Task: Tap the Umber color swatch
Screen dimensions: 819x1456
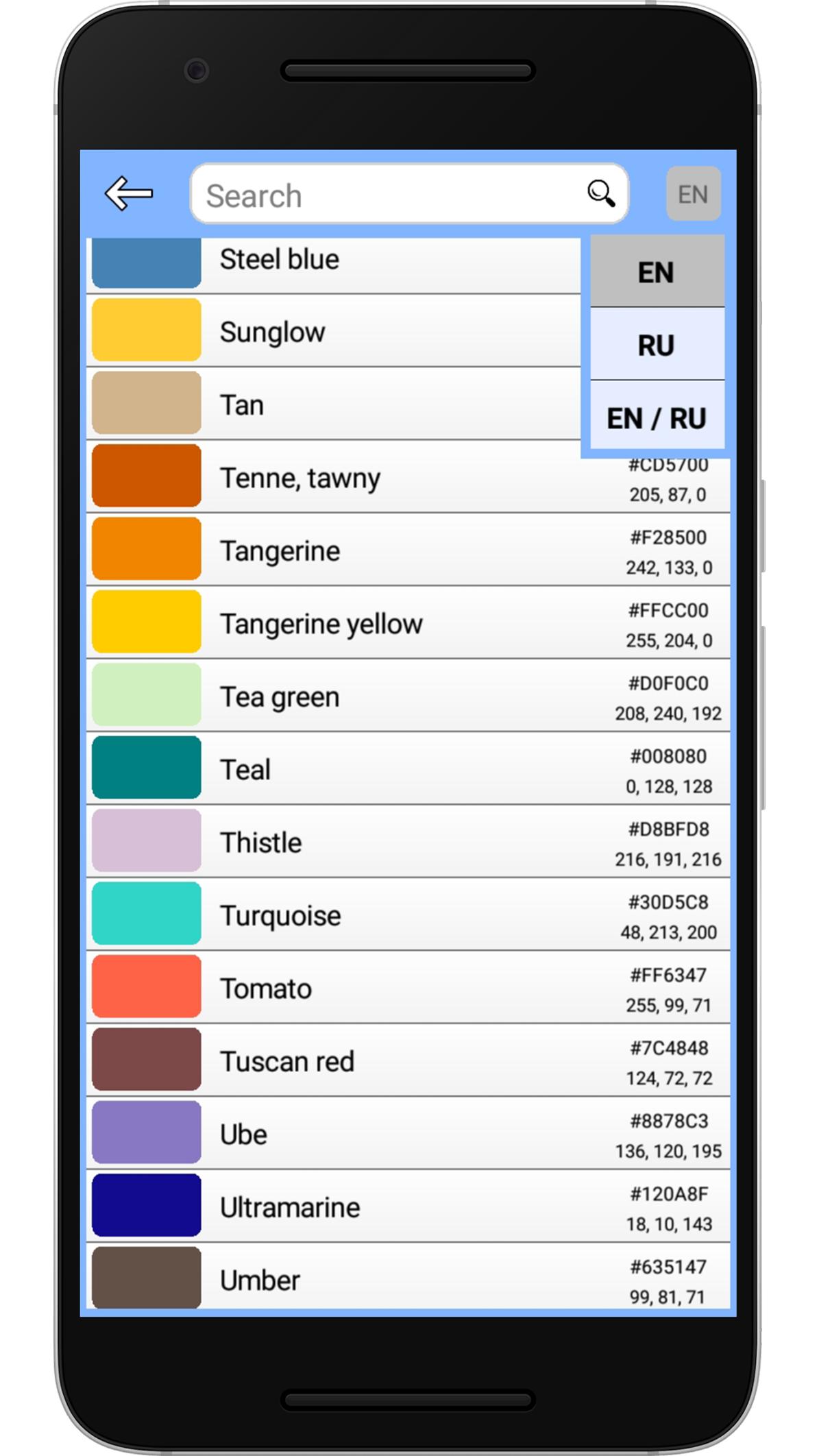Action: point(147,1277)
